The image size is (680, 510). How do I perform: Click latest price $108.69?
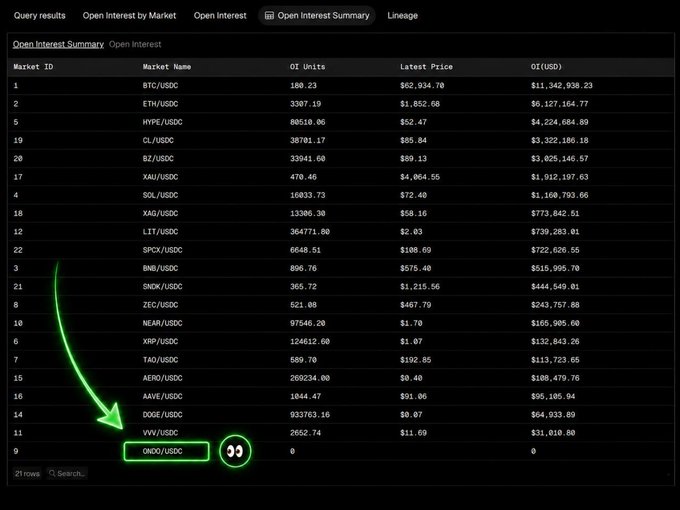[x=415, y=250]
